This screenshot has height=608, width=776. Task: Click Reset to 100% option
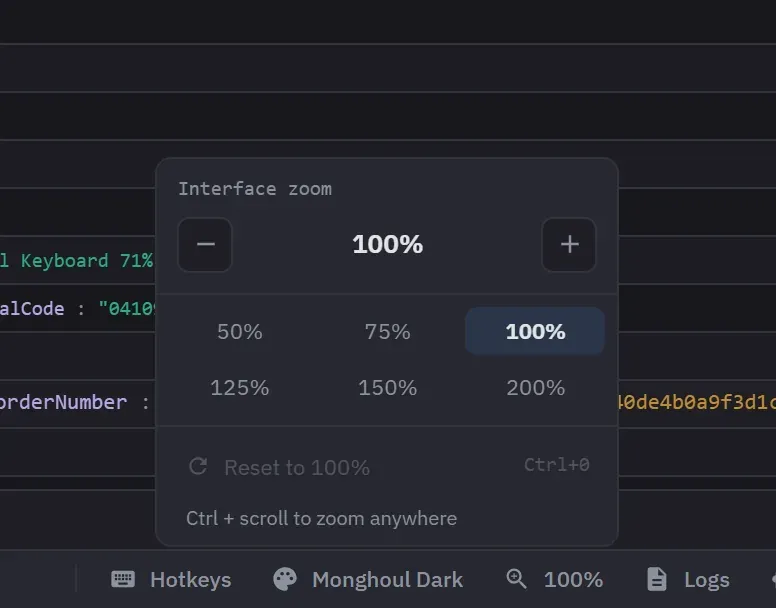pyautogui.click(x=387, y=467)
